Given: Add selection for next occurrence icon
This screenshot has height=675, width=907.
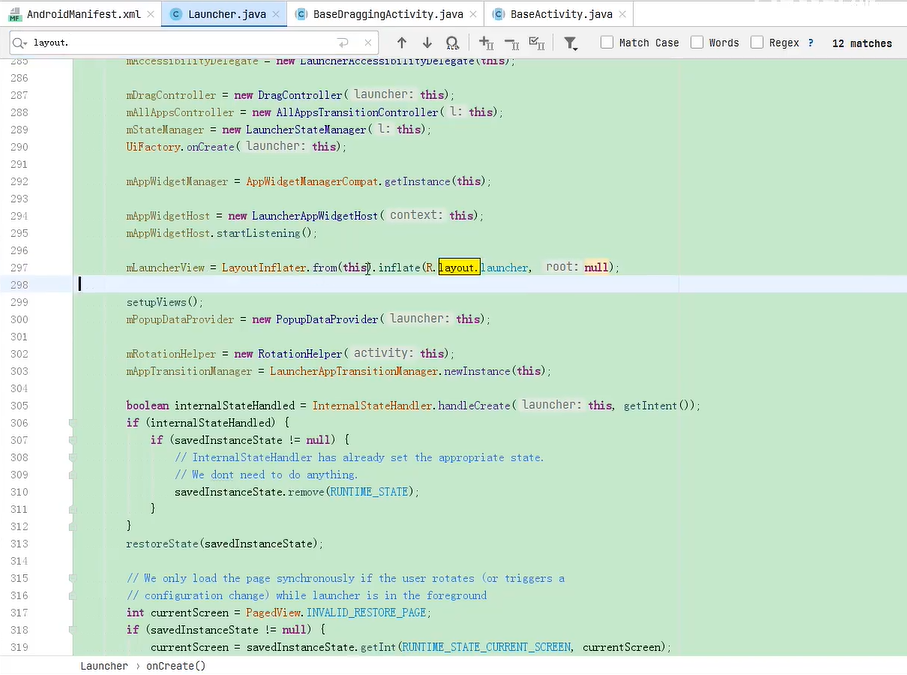Looking at the screenshot, I should click(x=486, y=43).
